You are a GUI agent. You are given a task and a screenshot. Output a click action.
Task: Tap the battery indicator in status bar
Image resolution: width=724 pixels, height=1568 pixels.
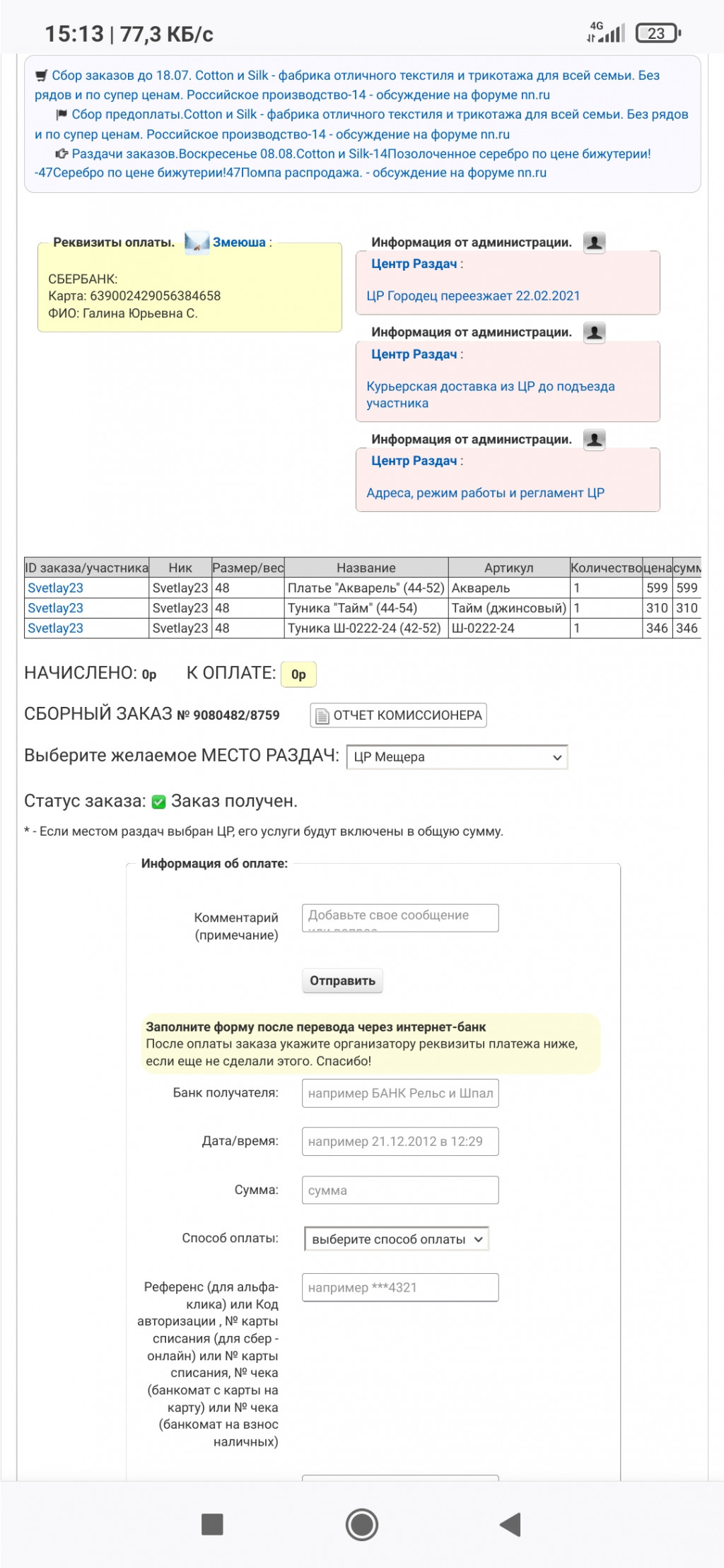(x=658, y=33)
